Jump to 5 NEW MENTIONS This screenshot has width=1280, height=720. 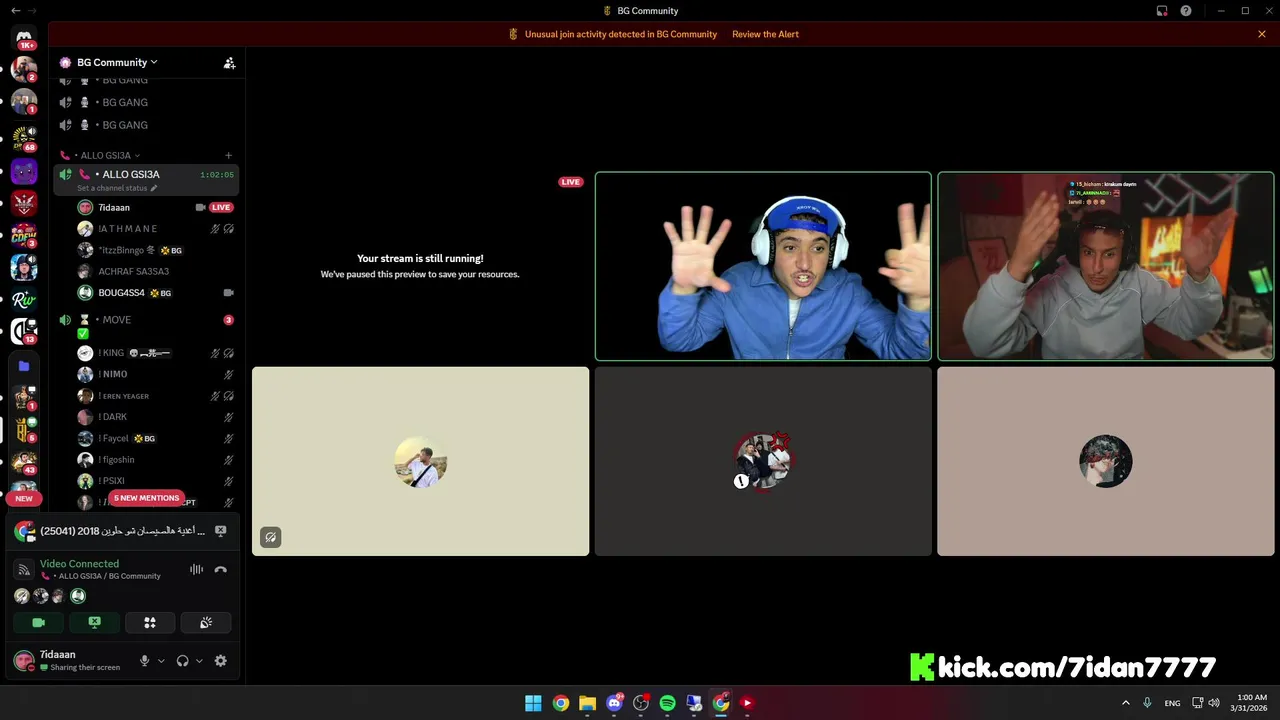[146, 498]
